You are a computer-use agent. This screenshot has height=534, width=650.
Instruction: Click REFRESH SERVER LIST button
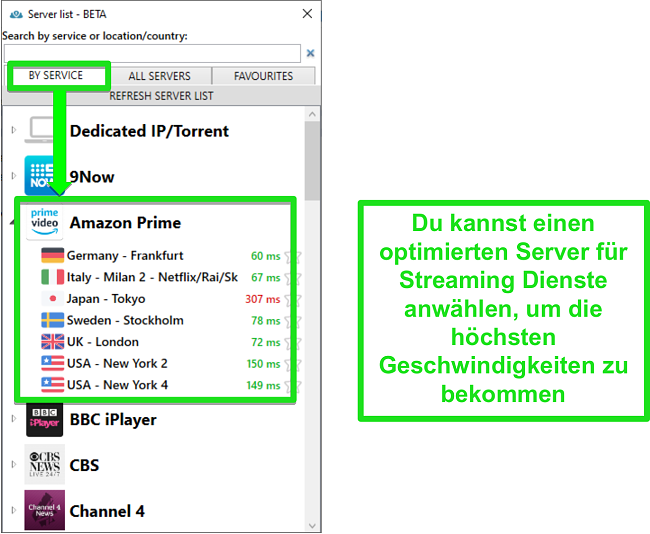tap(161, 96)
